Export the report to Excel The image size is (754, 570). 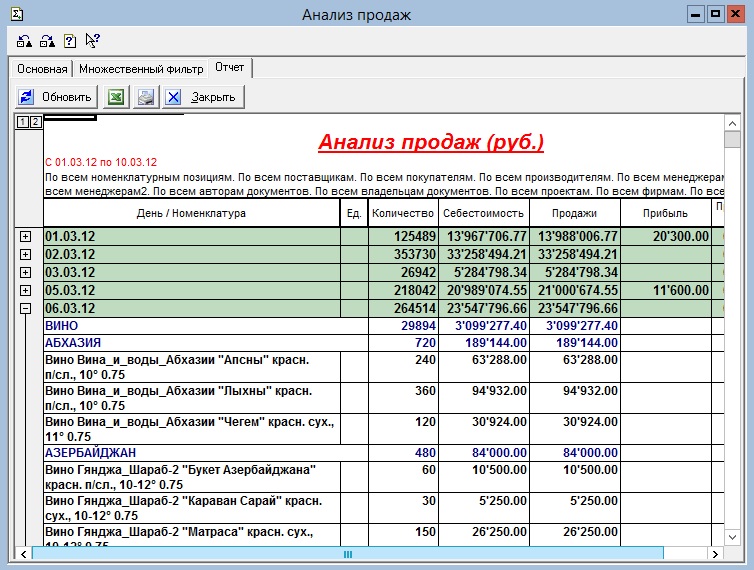115,97
